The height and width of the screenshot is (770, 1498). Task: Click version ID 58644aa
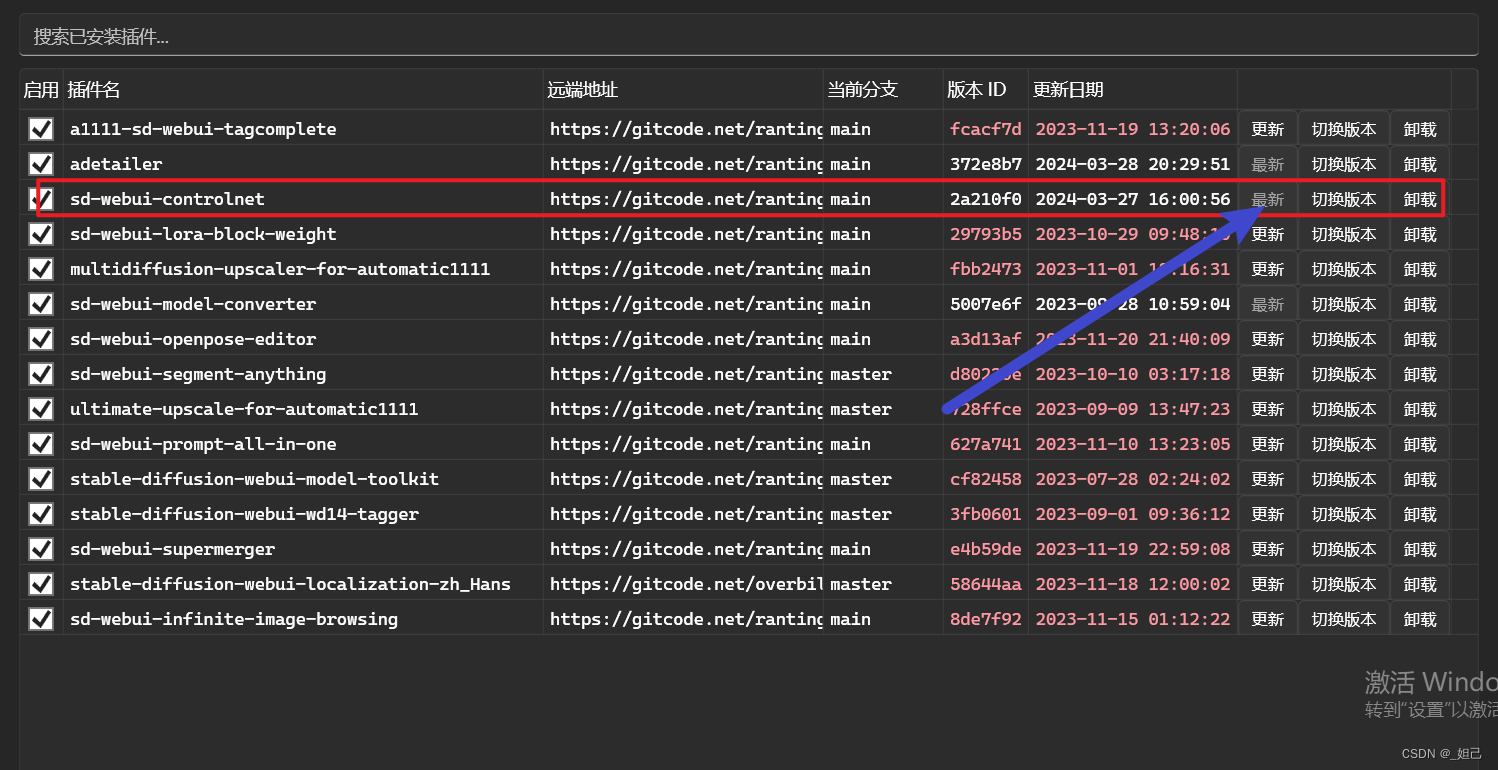pos(986,584)
